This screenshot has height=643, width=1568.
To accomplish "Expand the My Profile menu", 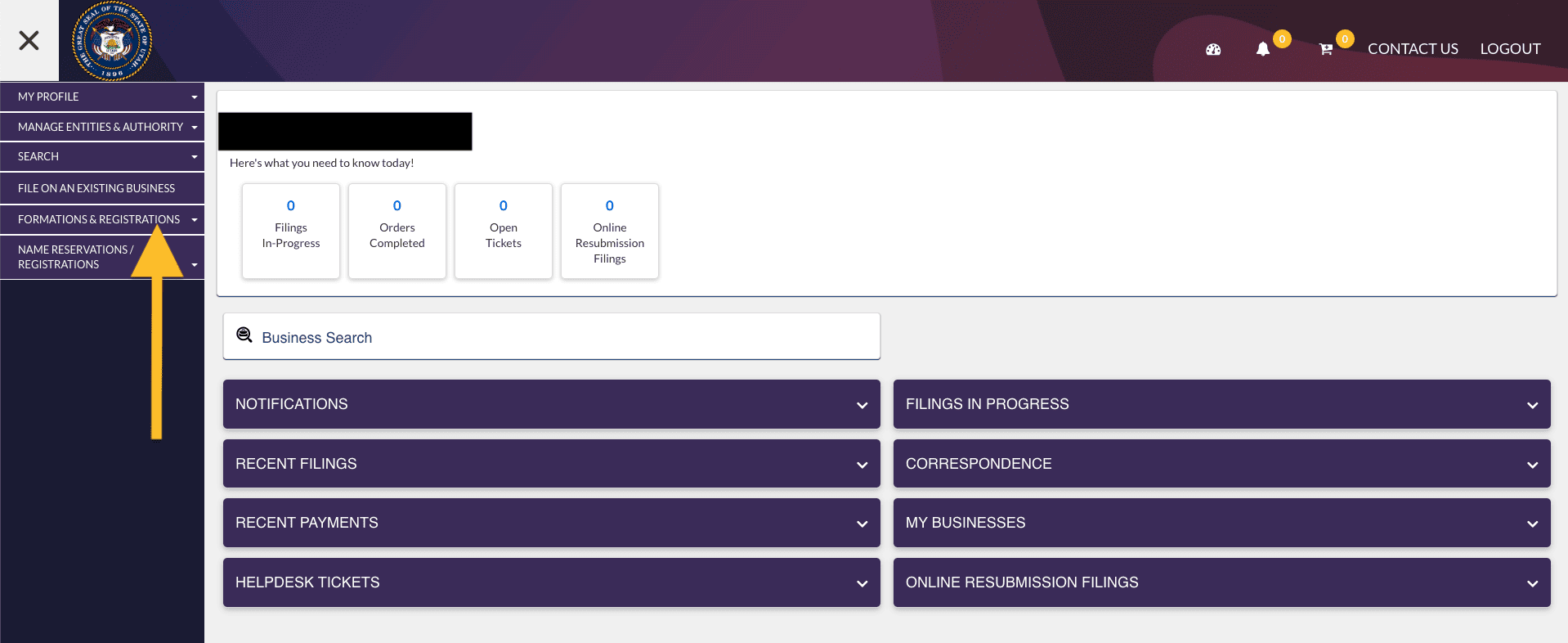I will [x=102, y=97].
